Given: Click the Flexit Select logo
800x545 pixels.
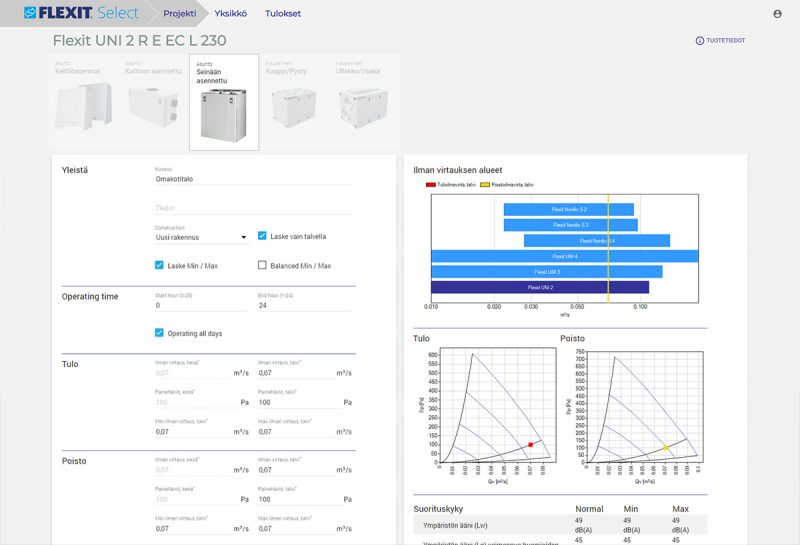Looking at the screenshot, I should 81,13.
